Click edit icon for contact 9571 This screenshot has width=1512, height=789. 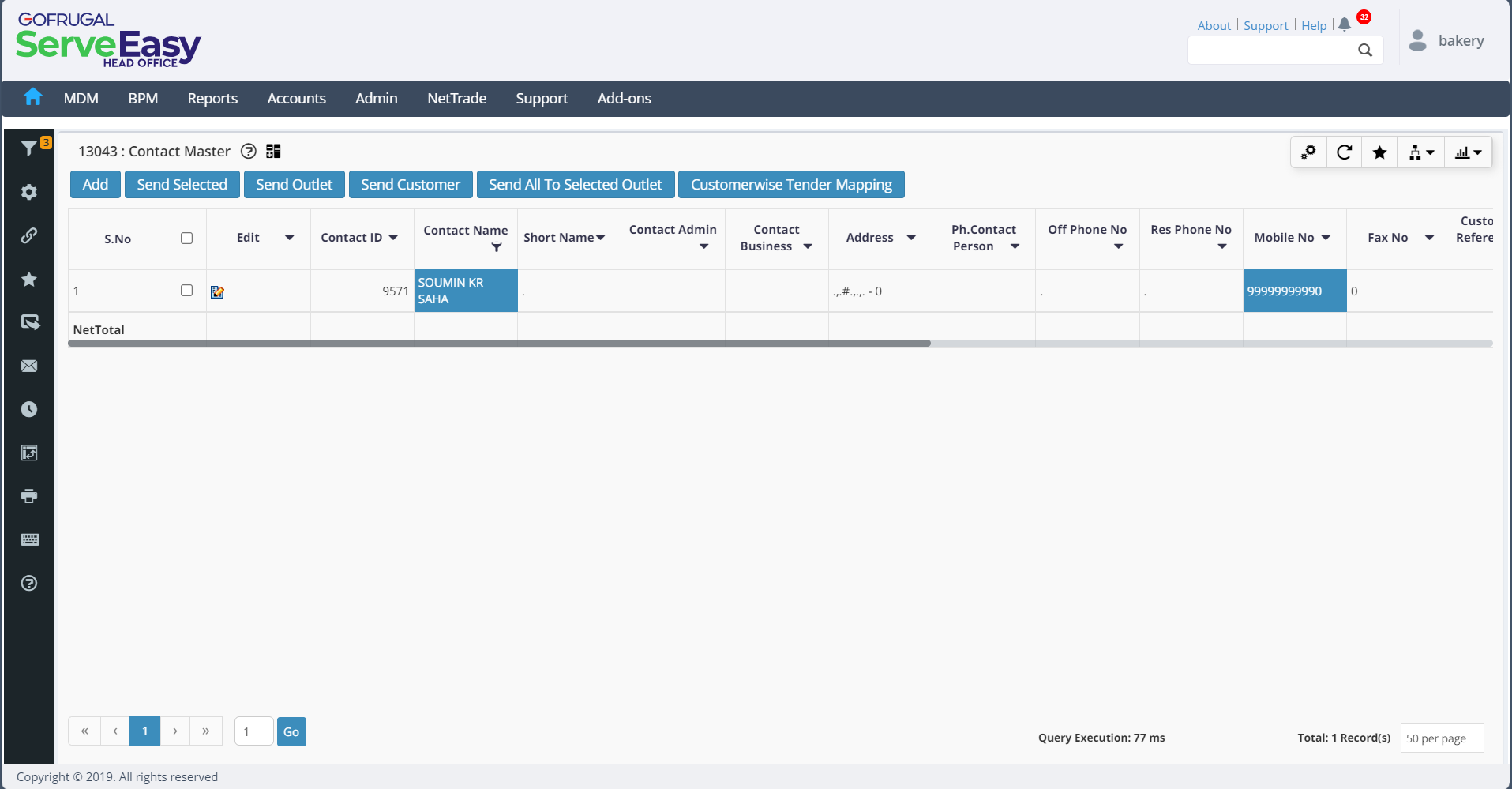click(x=217, y=292)
